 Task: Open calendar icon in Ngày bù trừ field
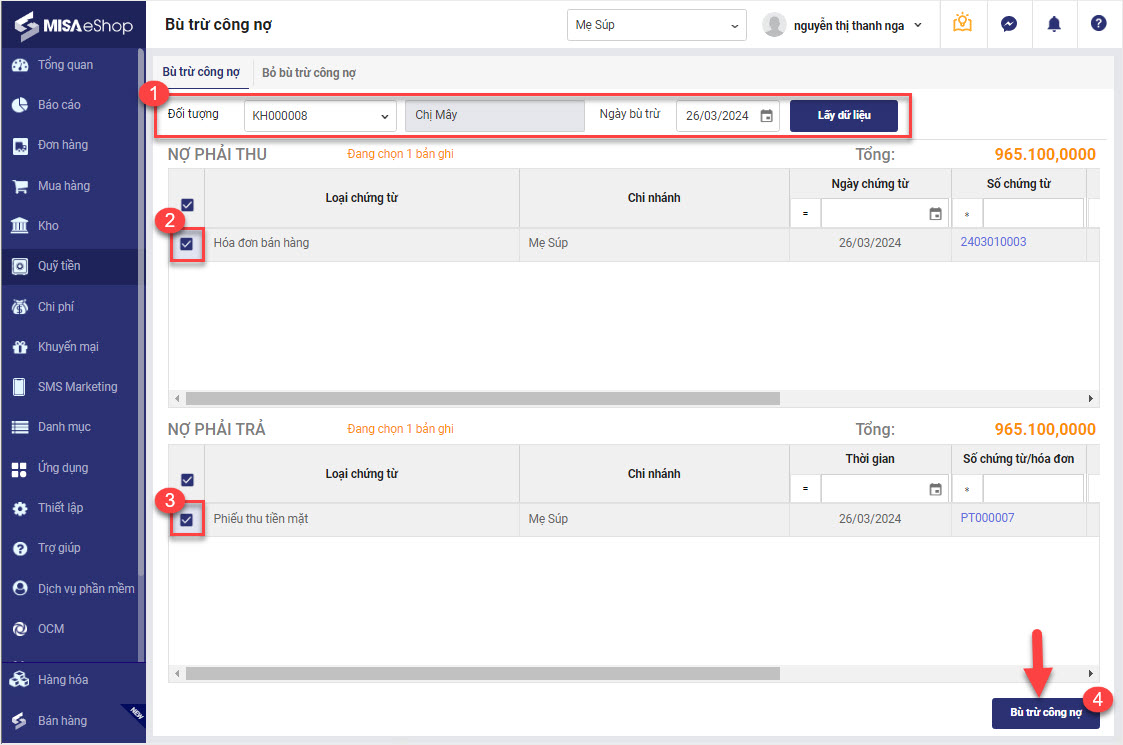coord(767,116)
